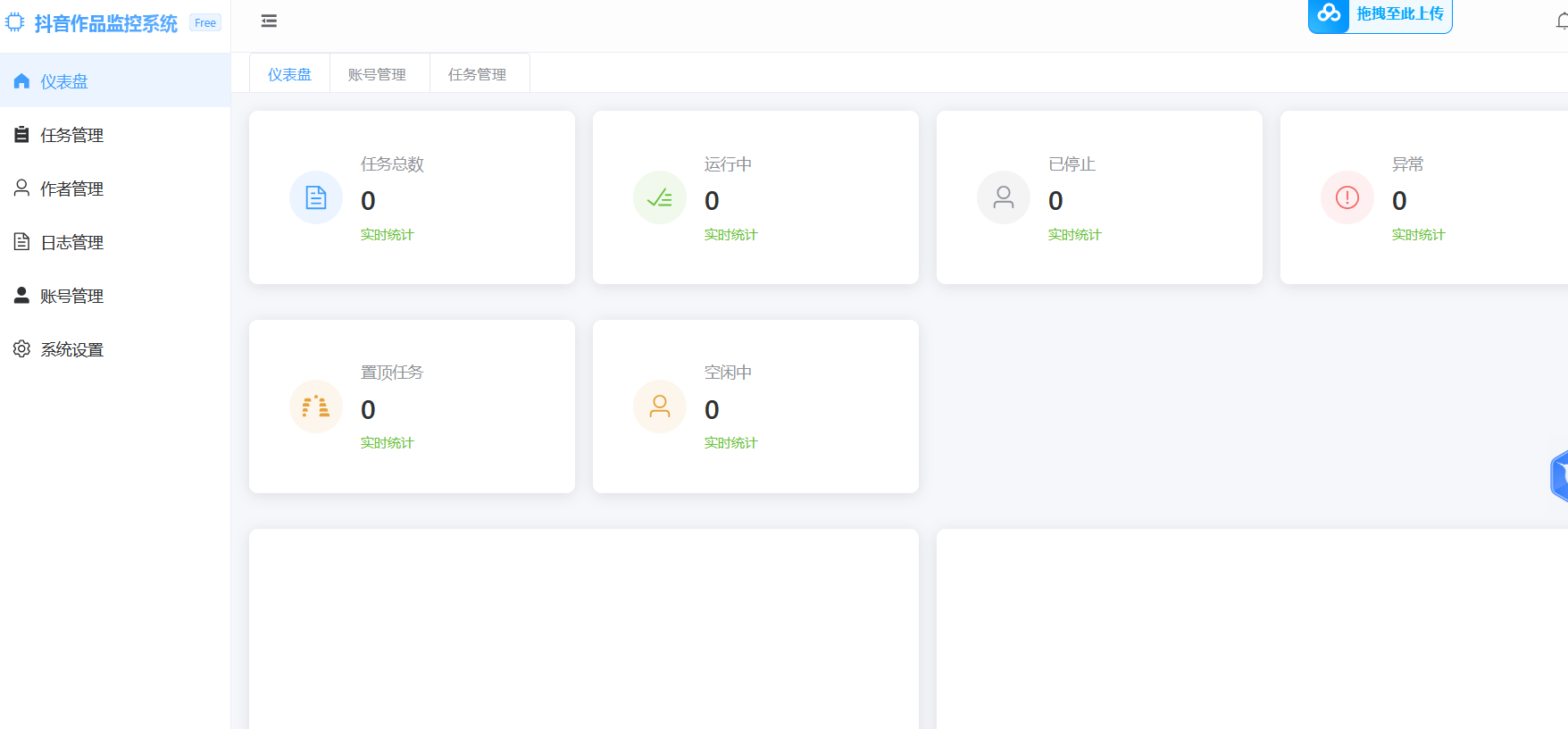Viewport: 1568px width, 729px height.
Task: Click the cloud upload icon
Action: [x=1329, y=14]
